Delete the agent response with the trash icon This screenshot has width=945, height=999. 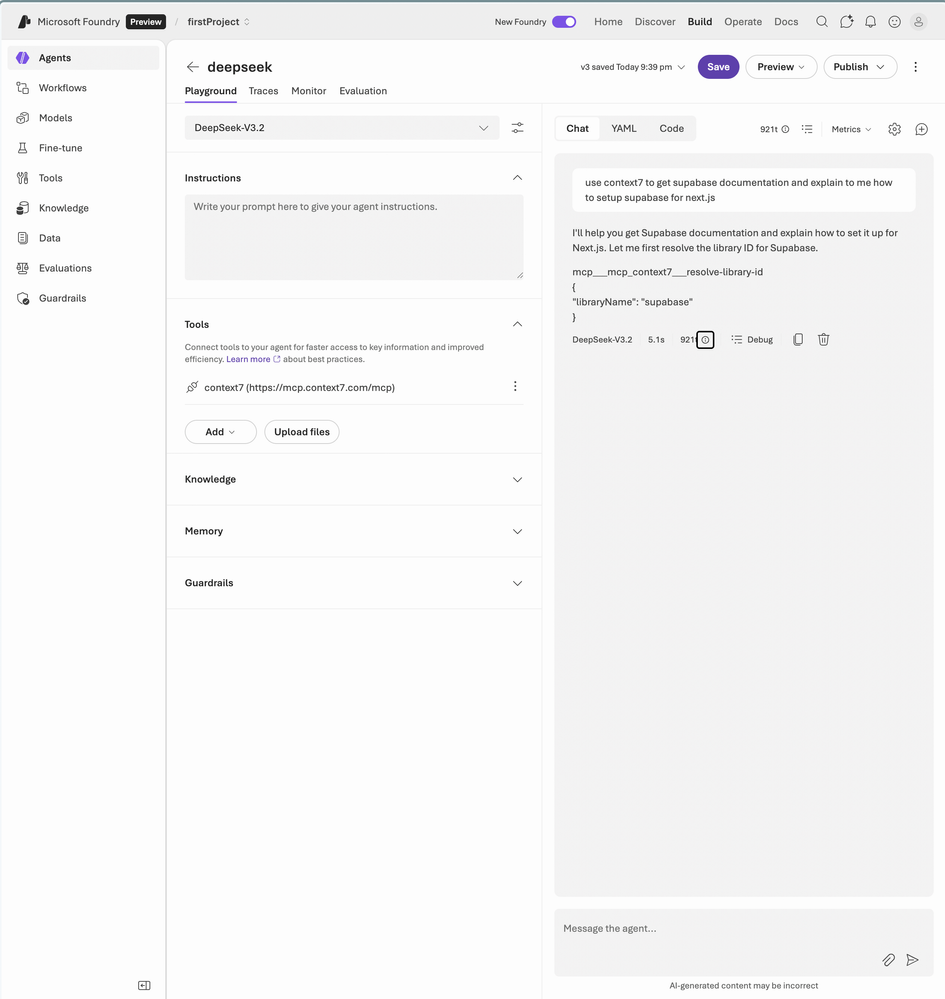823,340
